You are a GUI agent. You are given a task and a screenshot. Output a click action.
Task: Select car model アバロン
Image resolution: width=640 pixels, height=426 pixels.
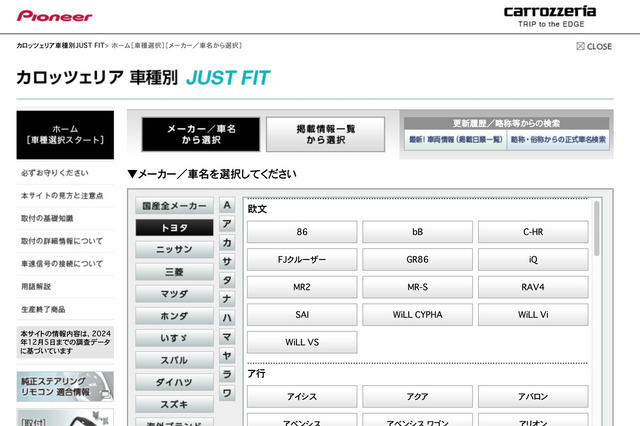point(533,397)
